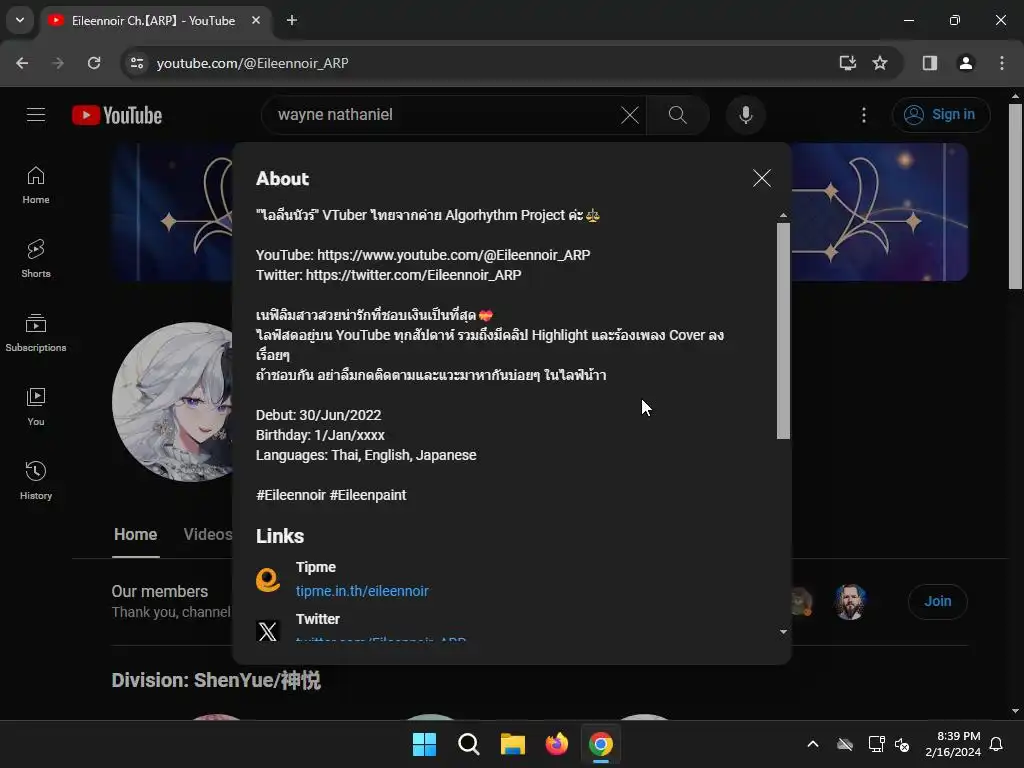This screenshot has height=768, width=1024.
Task: Open Home in the sidebar
Action: tap(36, 185)
